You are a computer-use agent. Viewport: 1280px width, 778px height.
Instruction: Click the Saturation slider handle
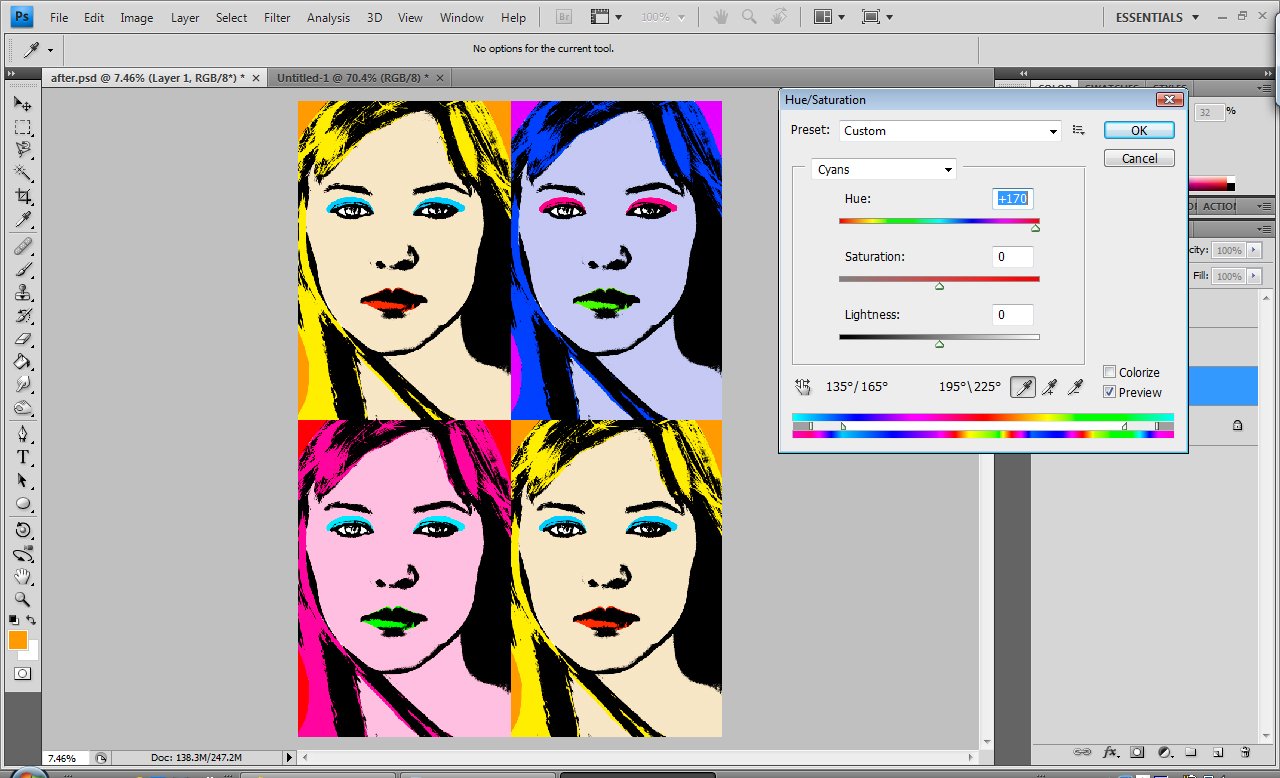[939, 286]
